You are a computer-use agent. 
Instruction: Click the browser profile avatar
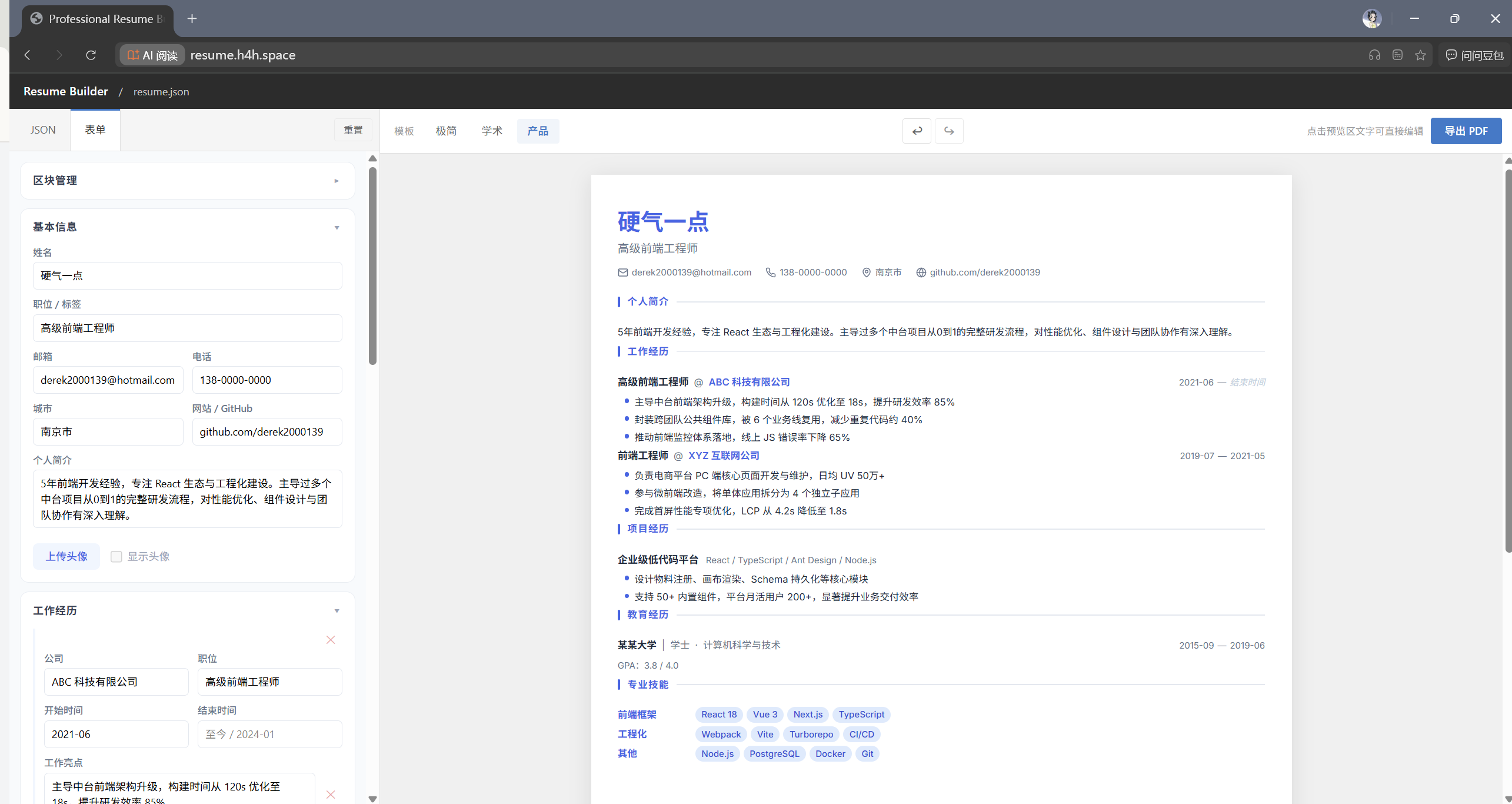(x=1371, y=19)
